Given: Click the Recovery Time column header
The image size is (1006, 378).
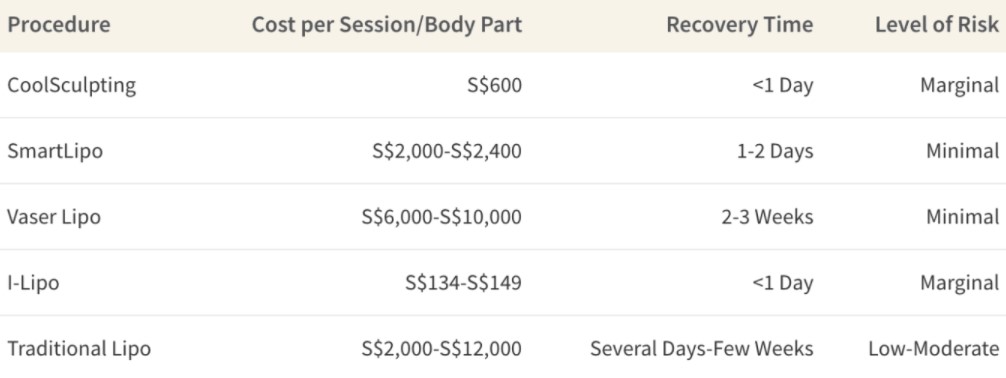Looking at the screenshot, I should pos(740,24).
